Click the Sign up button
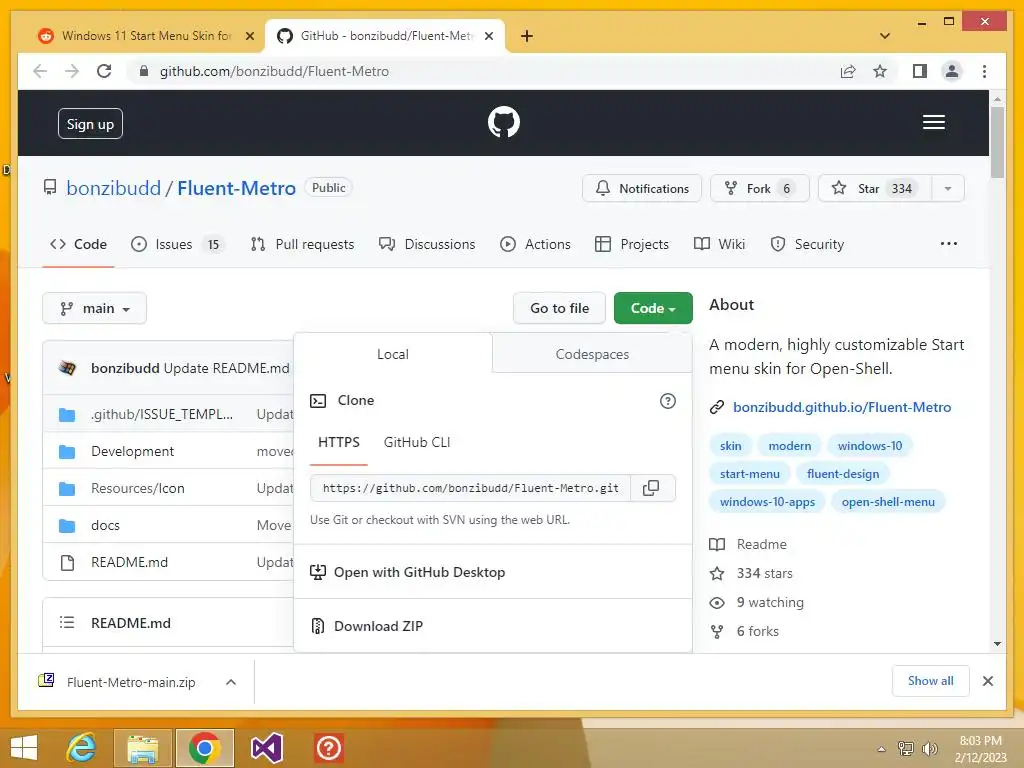Screen dimensions: 1024x768 tap(90, 124)
